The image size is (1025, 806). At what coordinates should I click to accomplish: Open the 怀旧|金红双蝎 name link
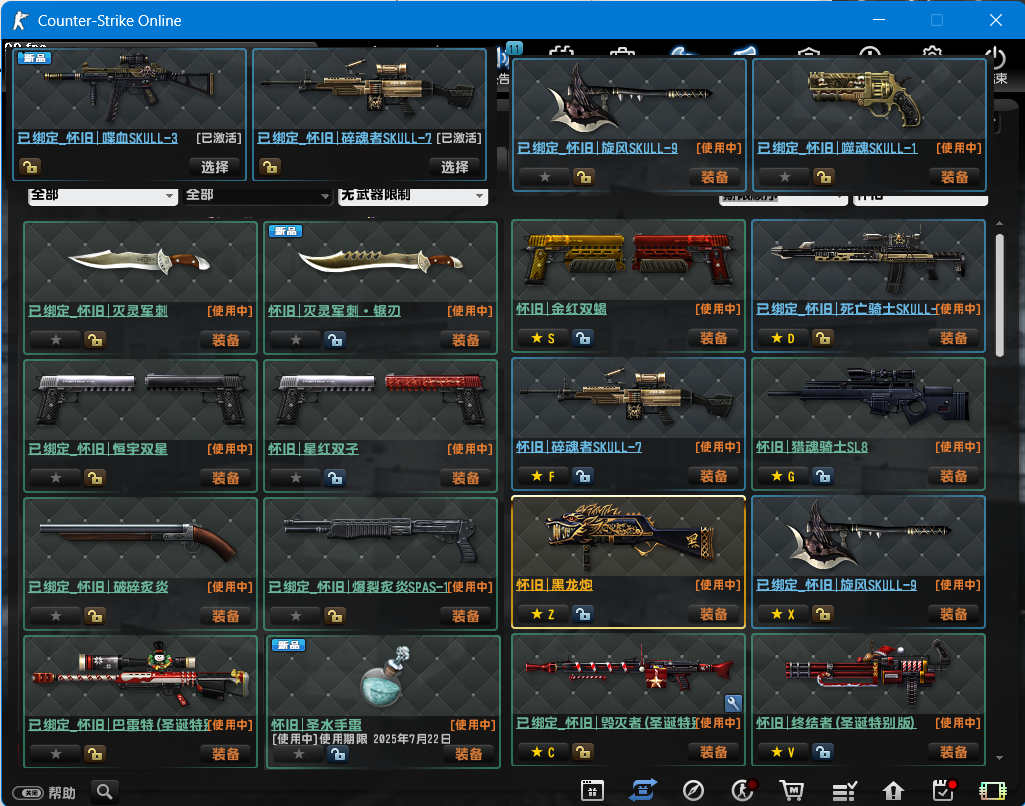(562, 309)
